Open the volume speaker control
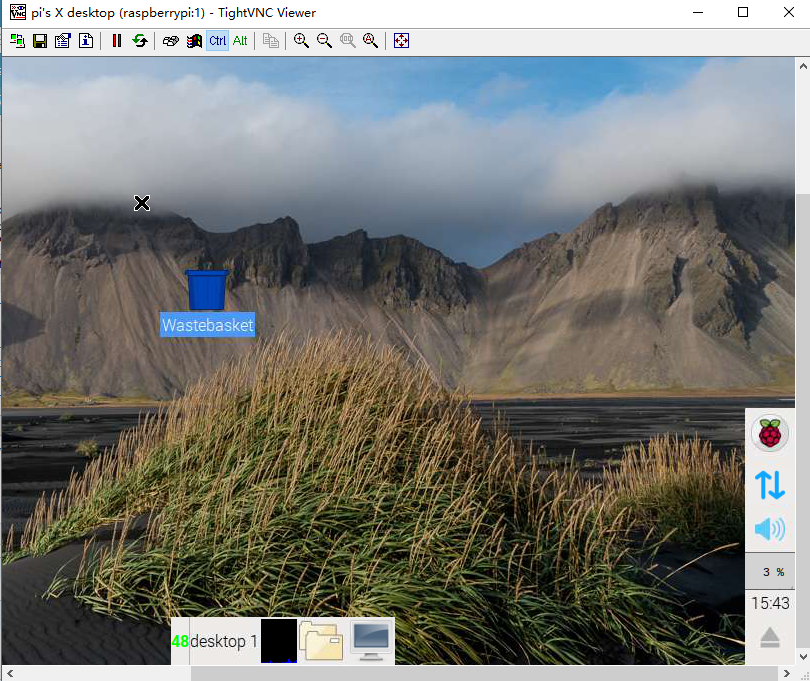Image resolution: width=810 pixels, height=681 pixels. click(x=769, y=529)
